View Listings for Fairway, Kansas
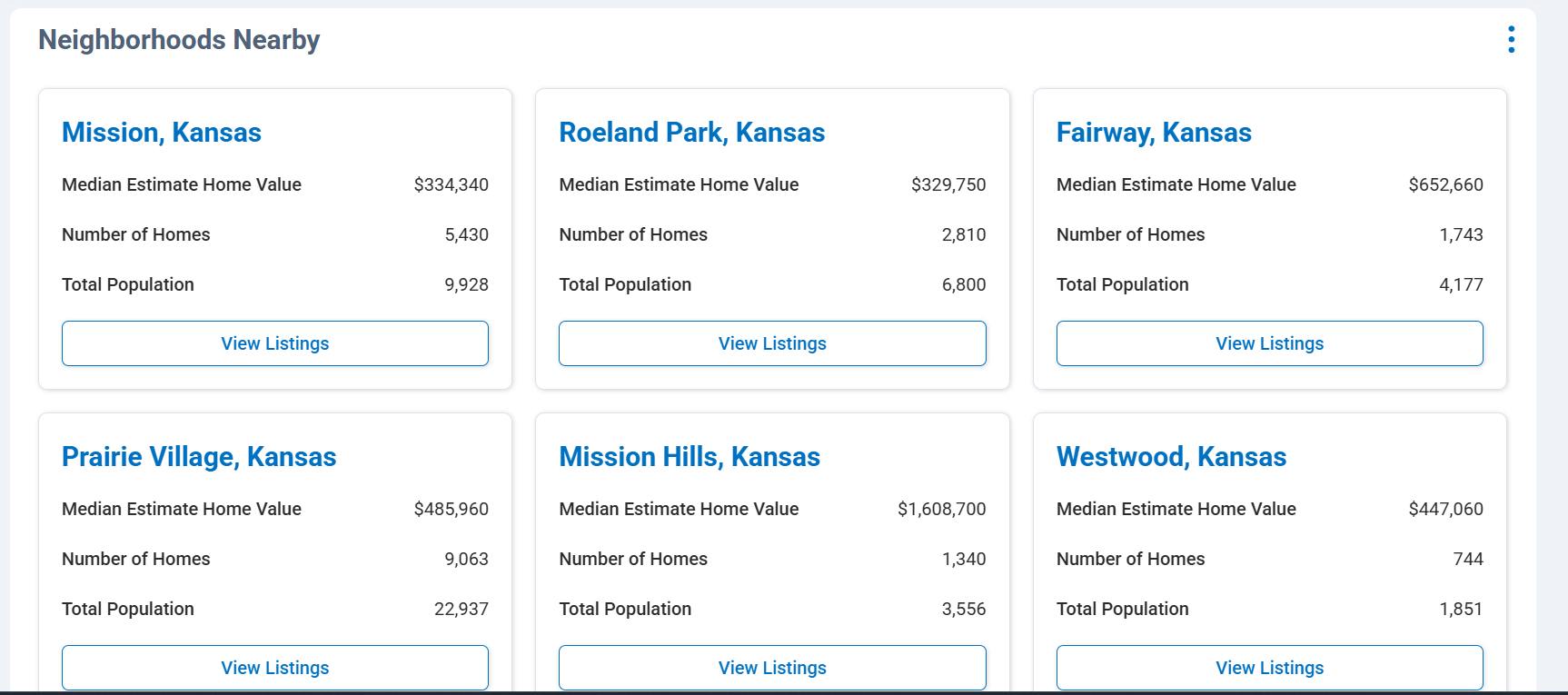This screenshot has height=695, width=1568. click(x=1269, y=343)
